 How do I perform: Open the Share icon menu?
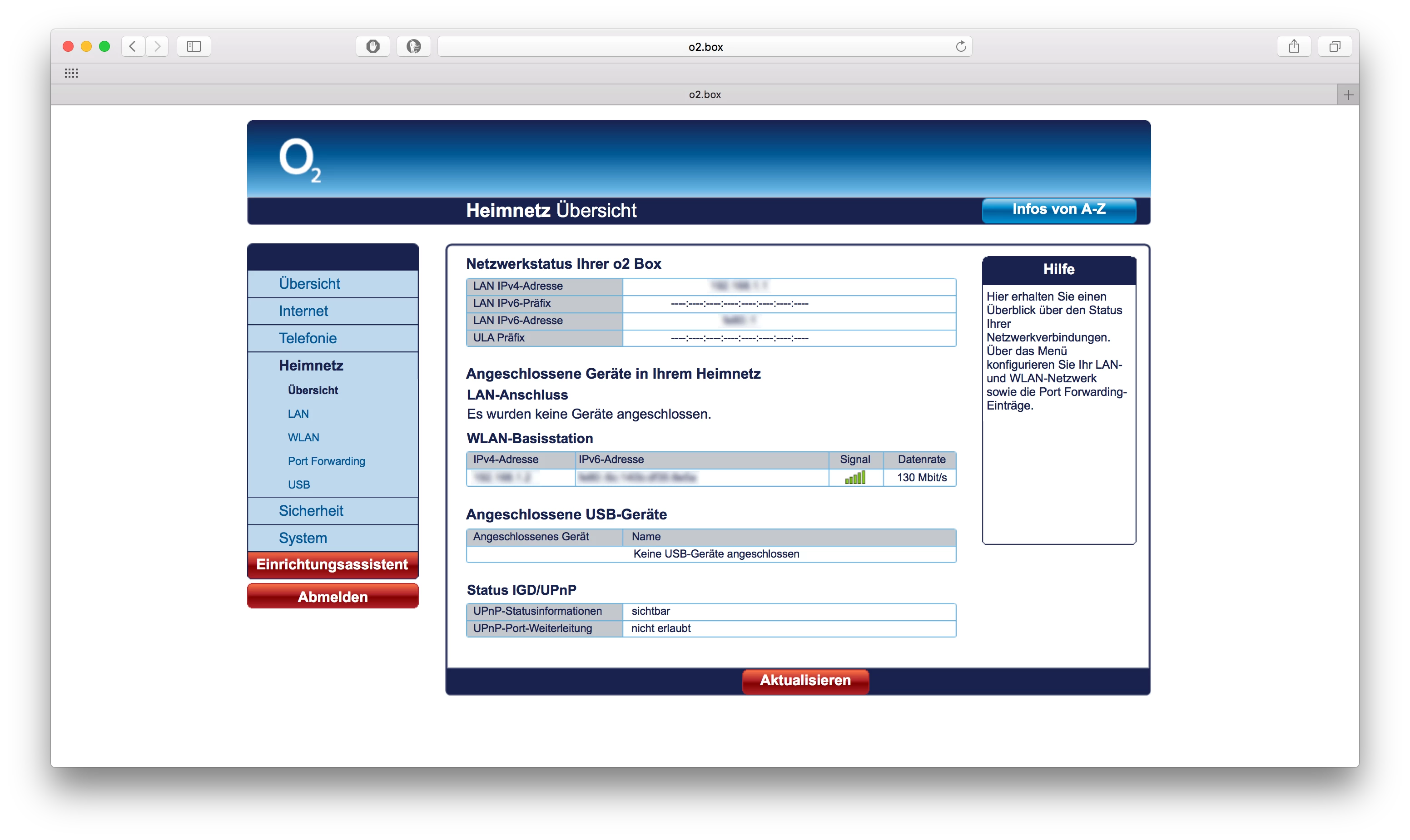(x=1294, y=46)
